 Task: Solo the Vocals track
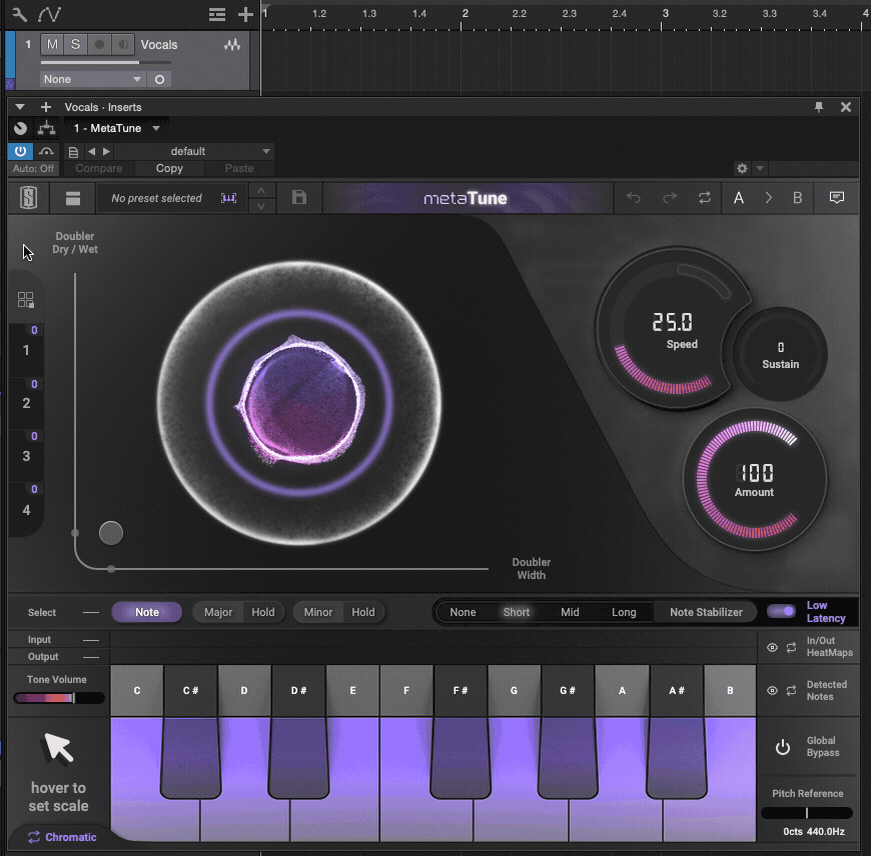(x=76, y=44)
